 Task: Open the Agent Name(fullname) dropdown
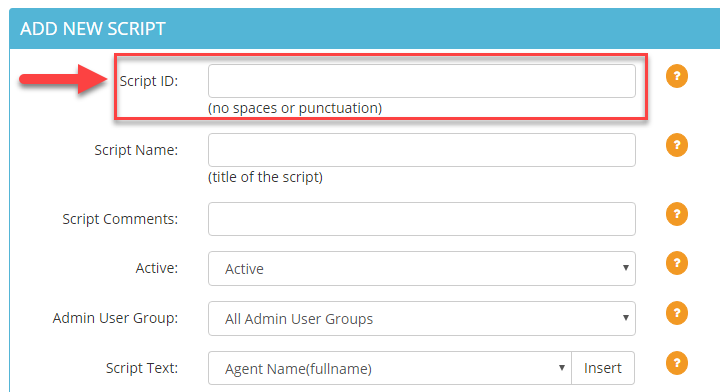[x=390, y=368]
